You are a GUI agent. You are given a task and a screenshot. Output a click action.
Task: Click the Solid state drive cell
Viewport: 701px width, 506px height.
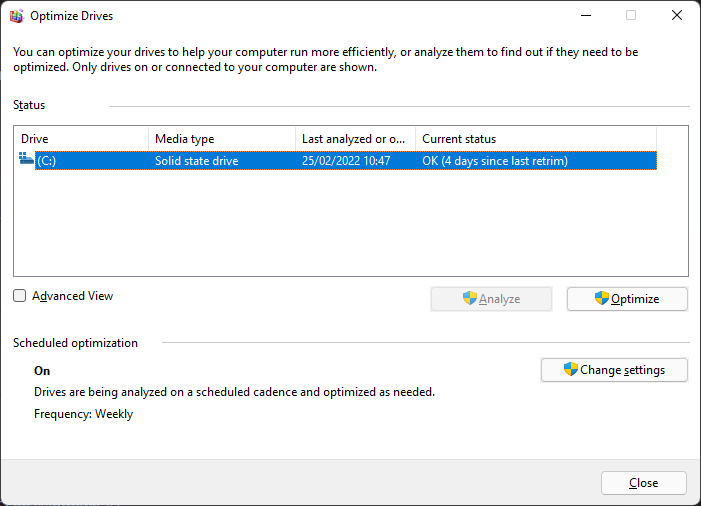(x=196, y=161)
